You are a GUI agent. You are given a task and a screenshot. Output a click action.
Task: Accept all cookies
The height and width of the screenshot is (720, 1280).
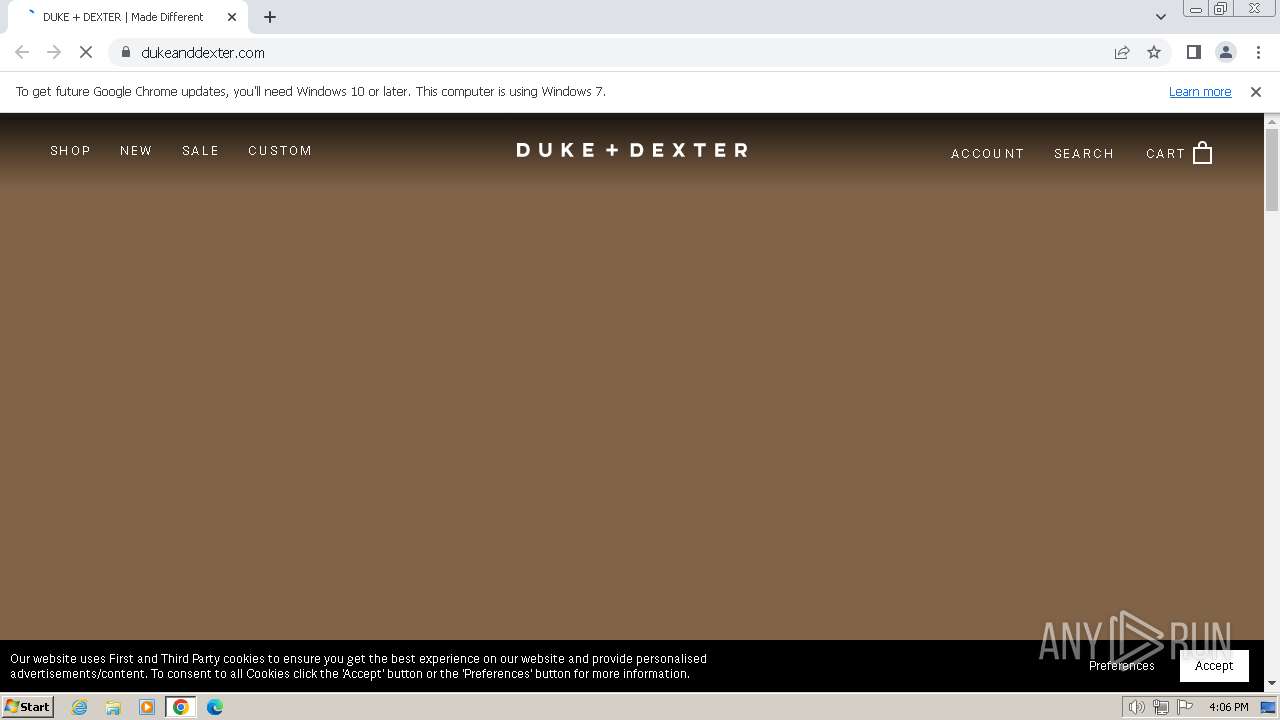click(1214, 666)
